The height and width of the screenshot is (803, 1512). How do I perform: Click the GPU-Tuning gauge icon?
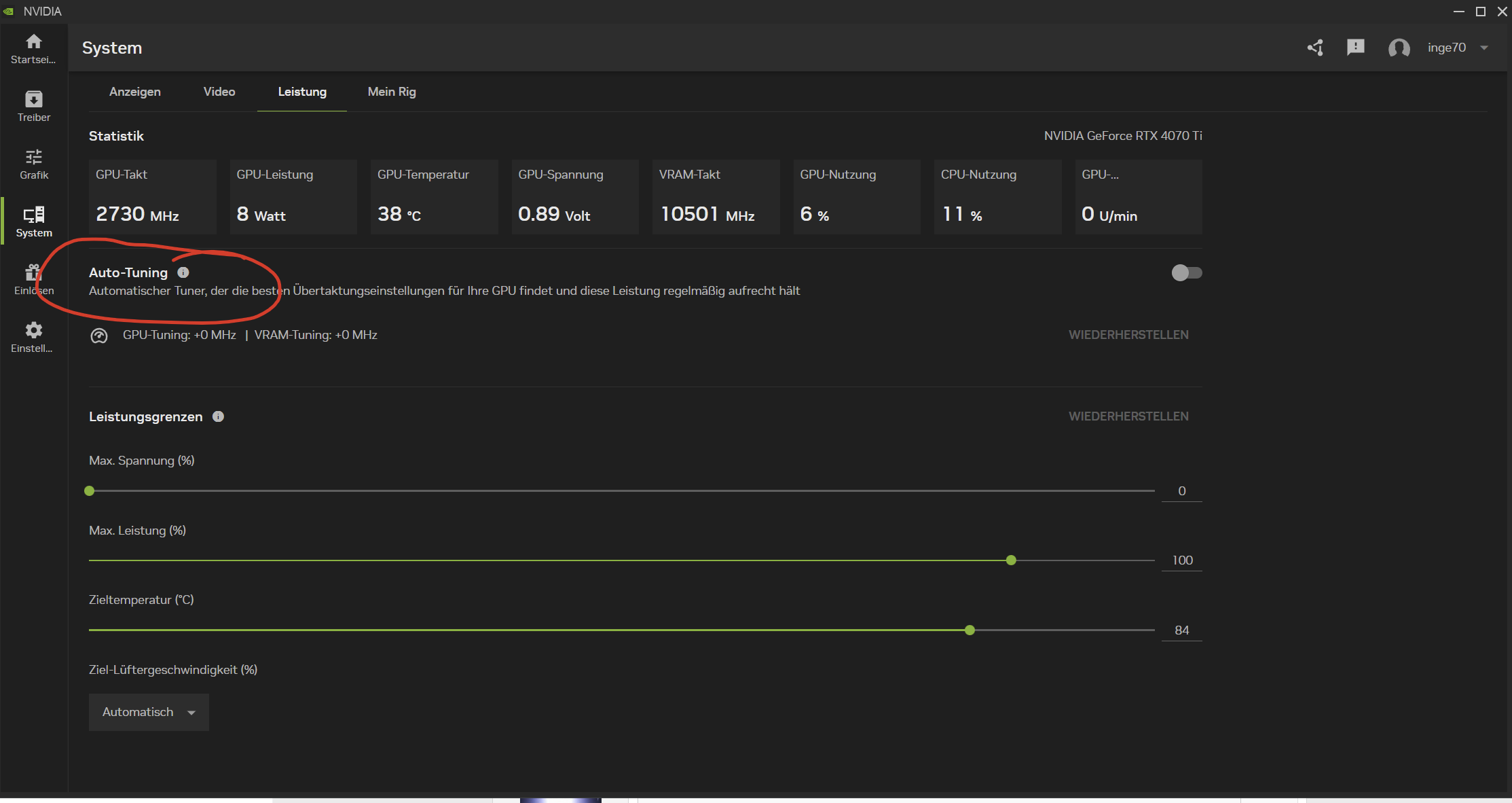(99, 336)
